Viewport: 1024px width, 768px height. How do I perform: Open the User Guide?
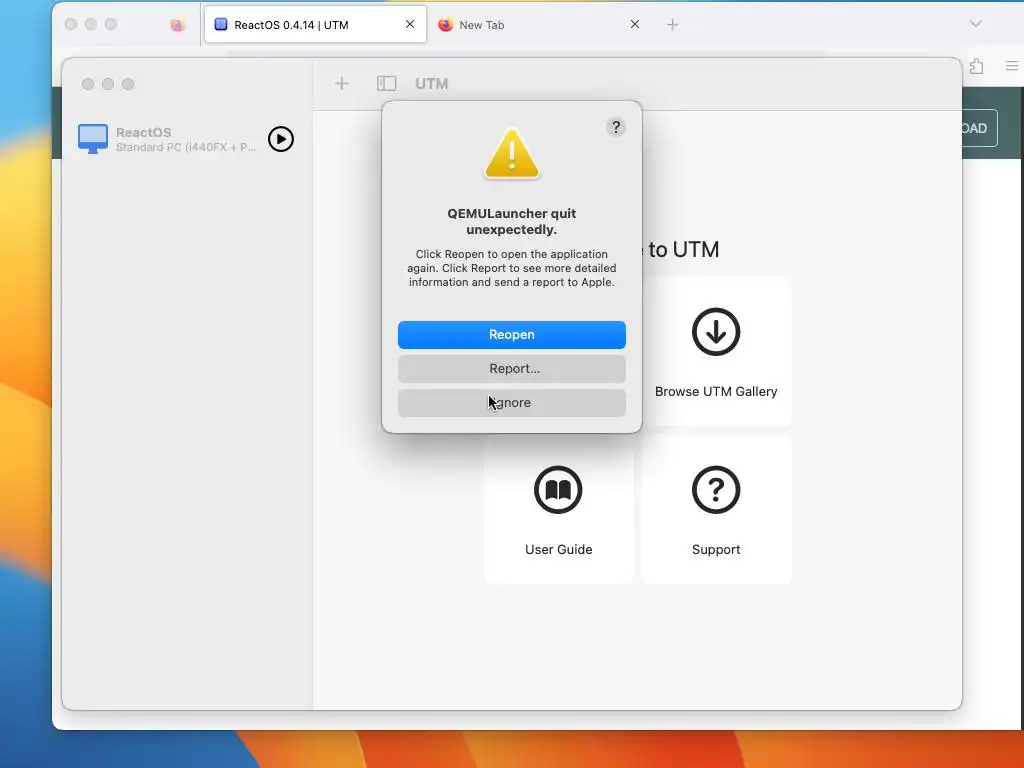pos(558,509)
